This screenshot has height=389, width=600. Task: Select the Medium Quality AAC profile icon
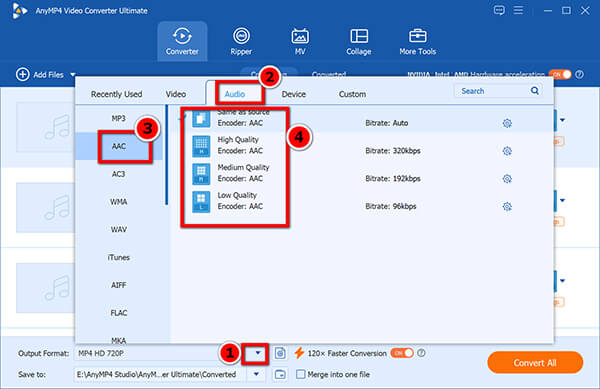[201, 174]
